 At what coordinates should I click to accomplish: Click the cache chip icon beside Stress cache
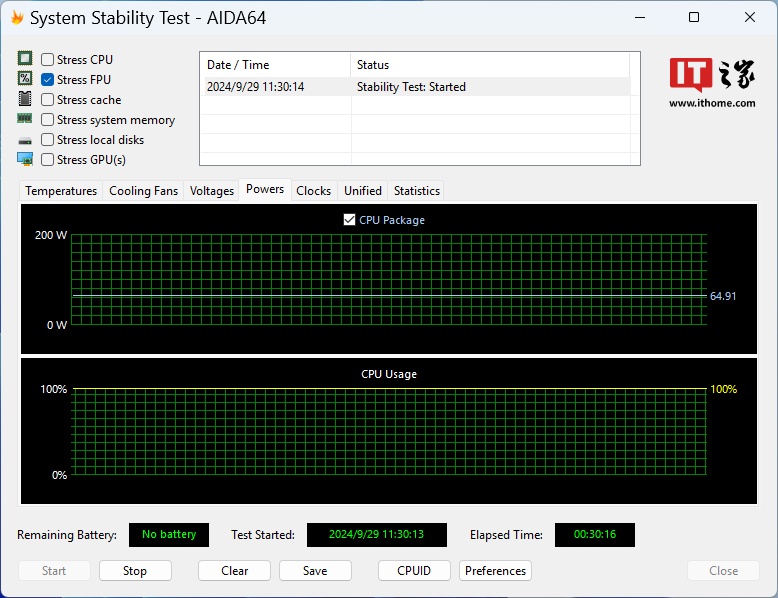coord(25,98)
